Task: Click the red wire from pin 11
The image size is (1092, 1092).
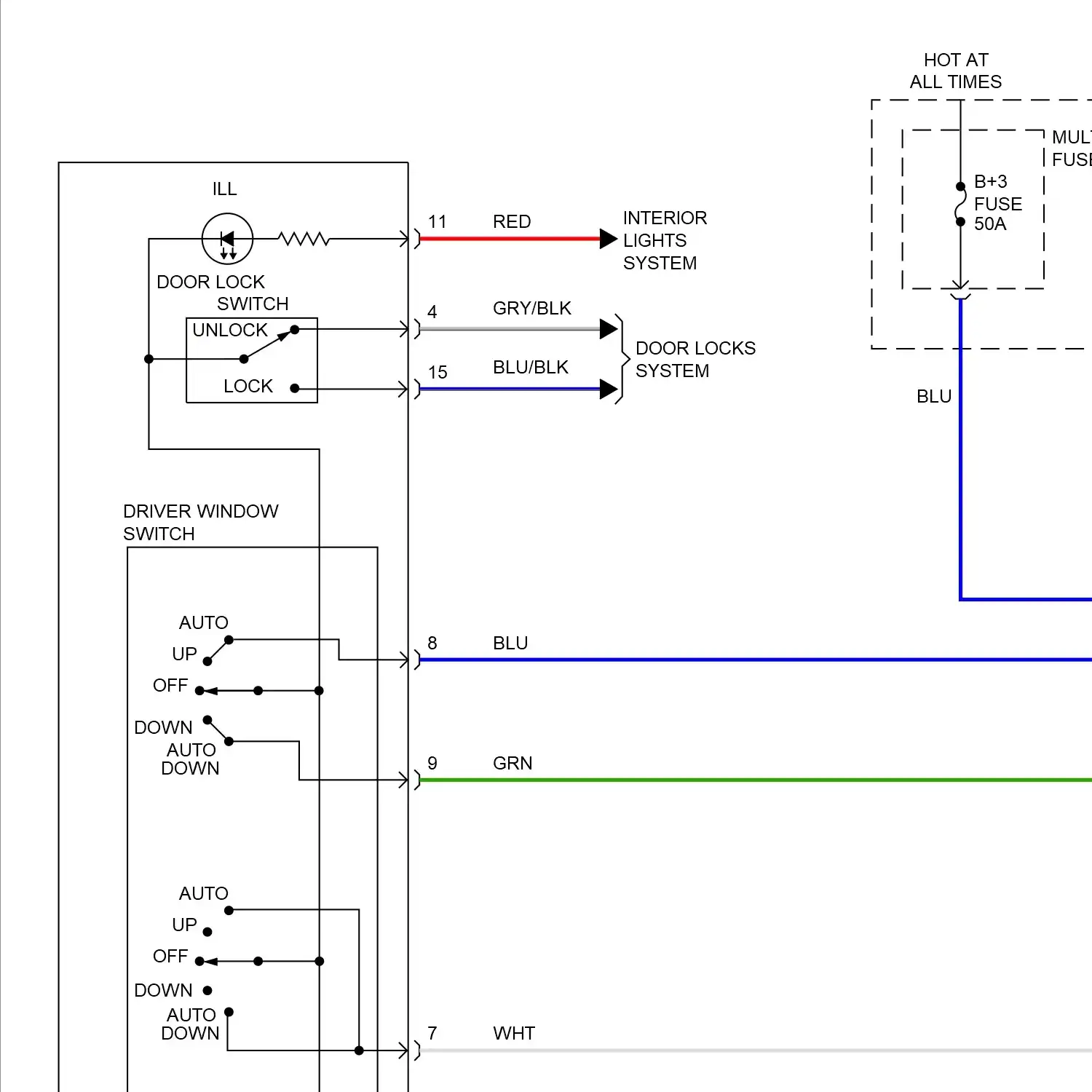Action: [510, 239]
